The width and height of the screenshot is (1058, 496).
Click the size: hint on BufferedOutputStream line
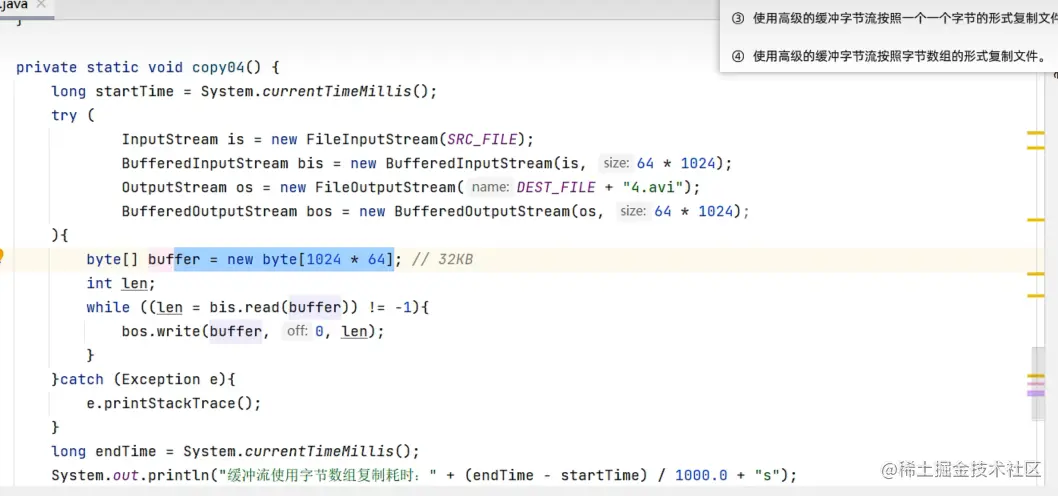[x=634, y=211]
